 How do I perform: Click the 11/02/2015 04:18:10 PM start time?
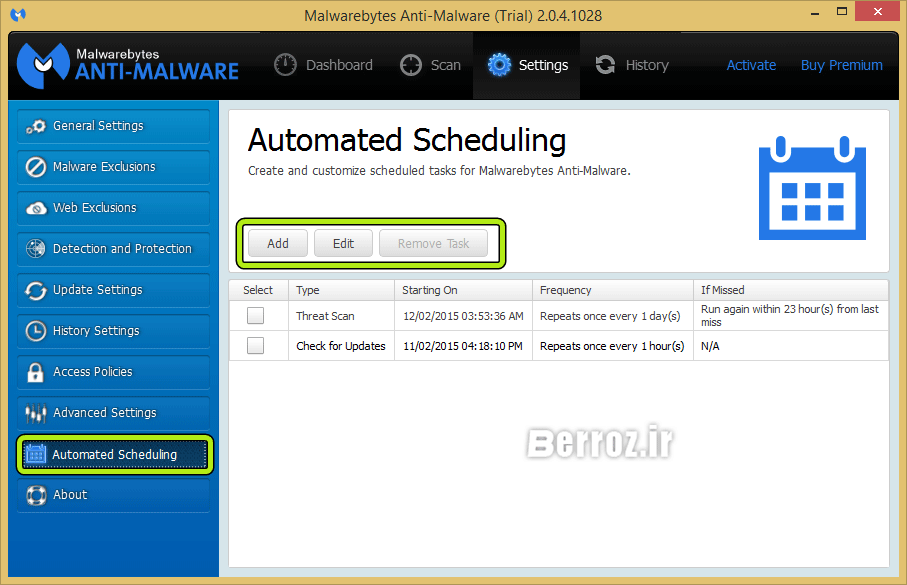point(463,346)
